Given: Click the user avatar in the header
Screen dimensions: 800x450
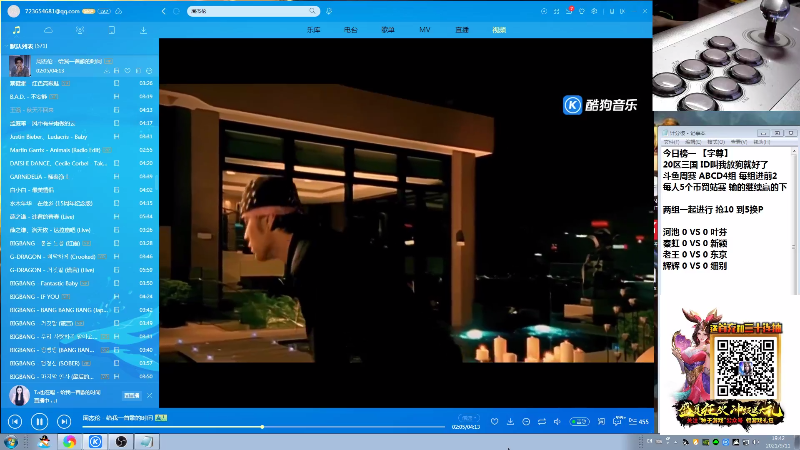Looking at the screenshot, I should coord(14,11).
